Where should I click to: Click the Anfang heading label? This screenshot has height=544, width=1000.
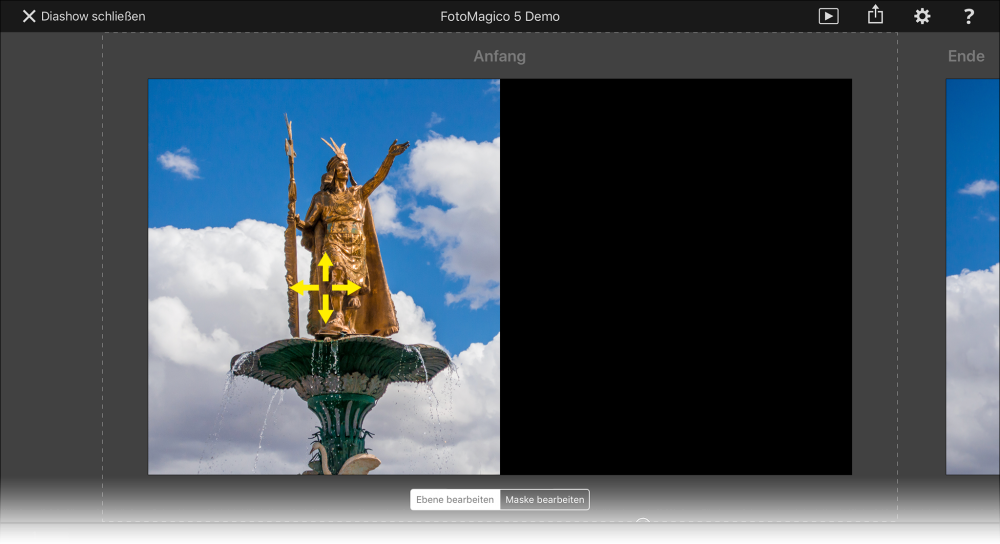(499, 56)
